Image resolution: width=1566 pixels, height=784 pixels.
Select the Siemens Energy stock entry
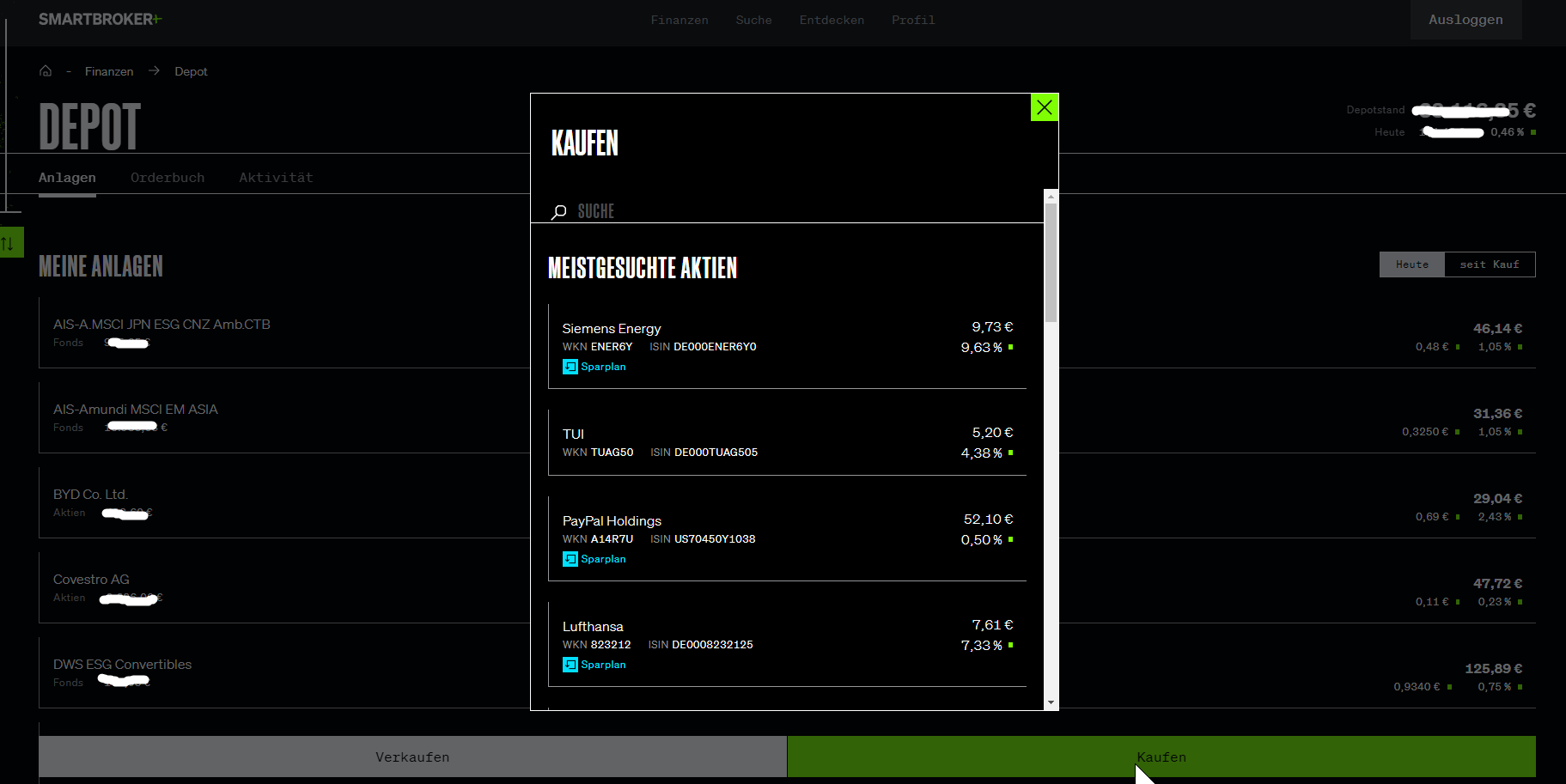787,346
